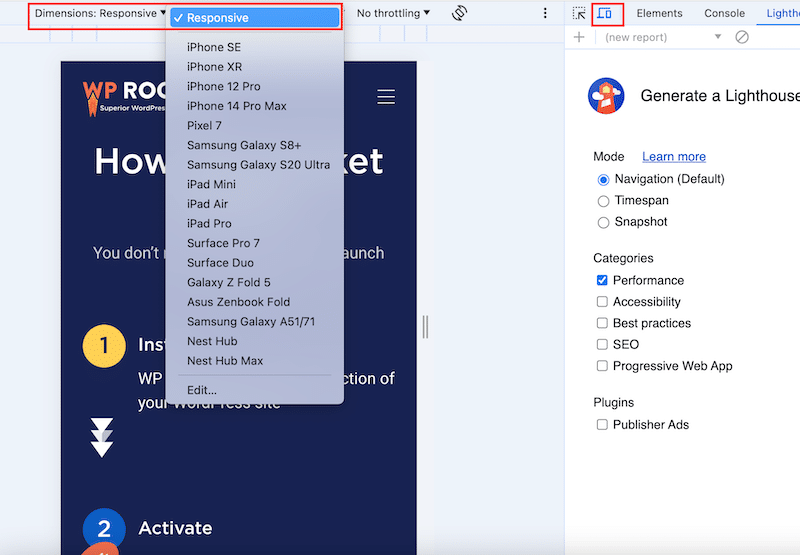
Task: Select iPad Mini device
Action: tap(211, 184)
